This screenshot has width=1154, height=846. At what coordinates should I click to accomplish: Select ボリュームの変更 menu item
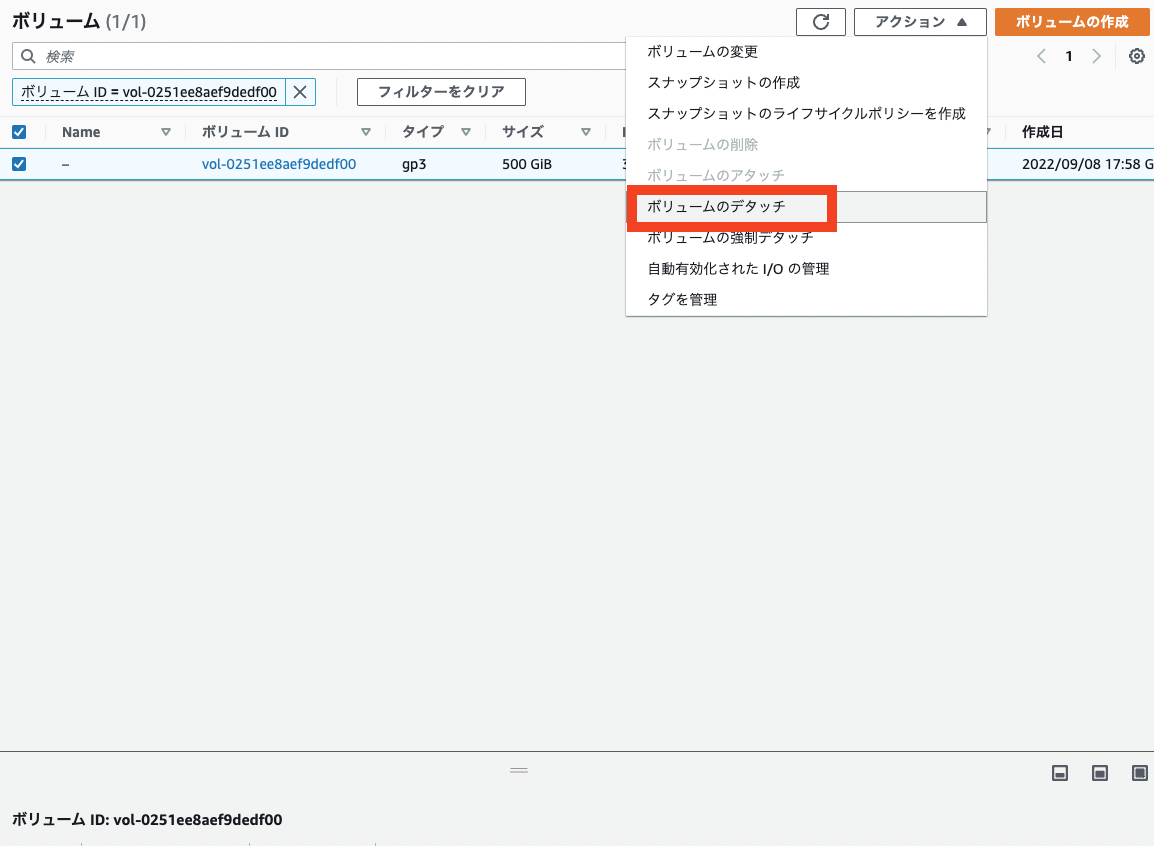(806, 51)
